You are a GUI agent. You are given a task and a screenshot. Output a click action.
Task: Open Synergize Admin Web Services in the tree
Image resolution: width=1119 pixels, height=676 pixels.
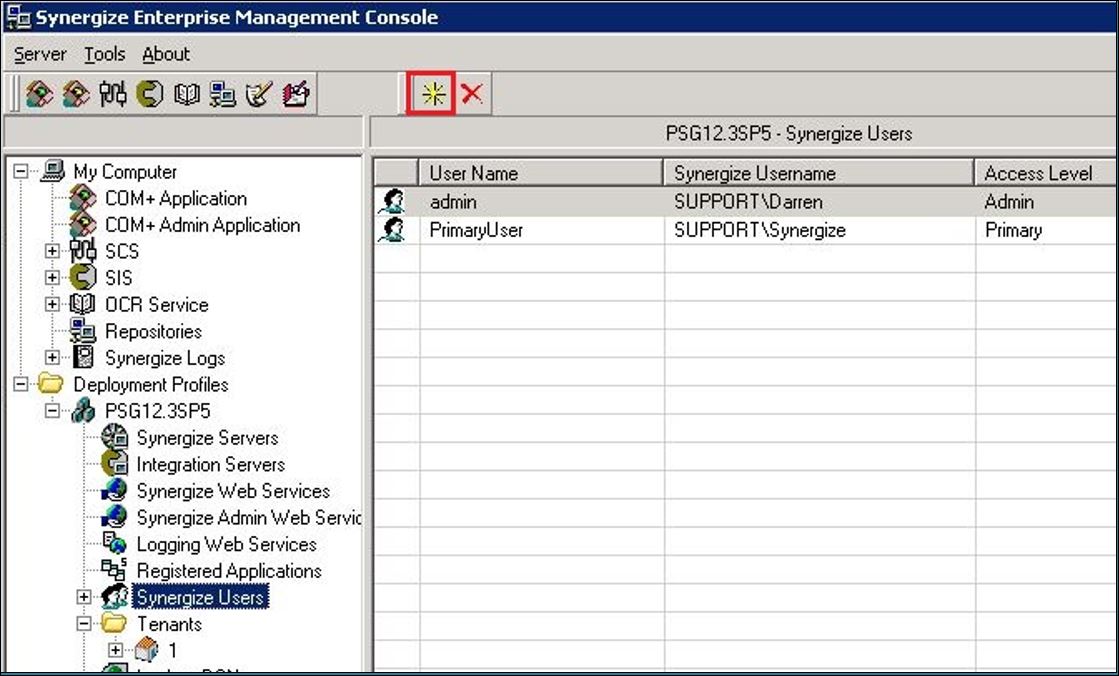point(248,518)
